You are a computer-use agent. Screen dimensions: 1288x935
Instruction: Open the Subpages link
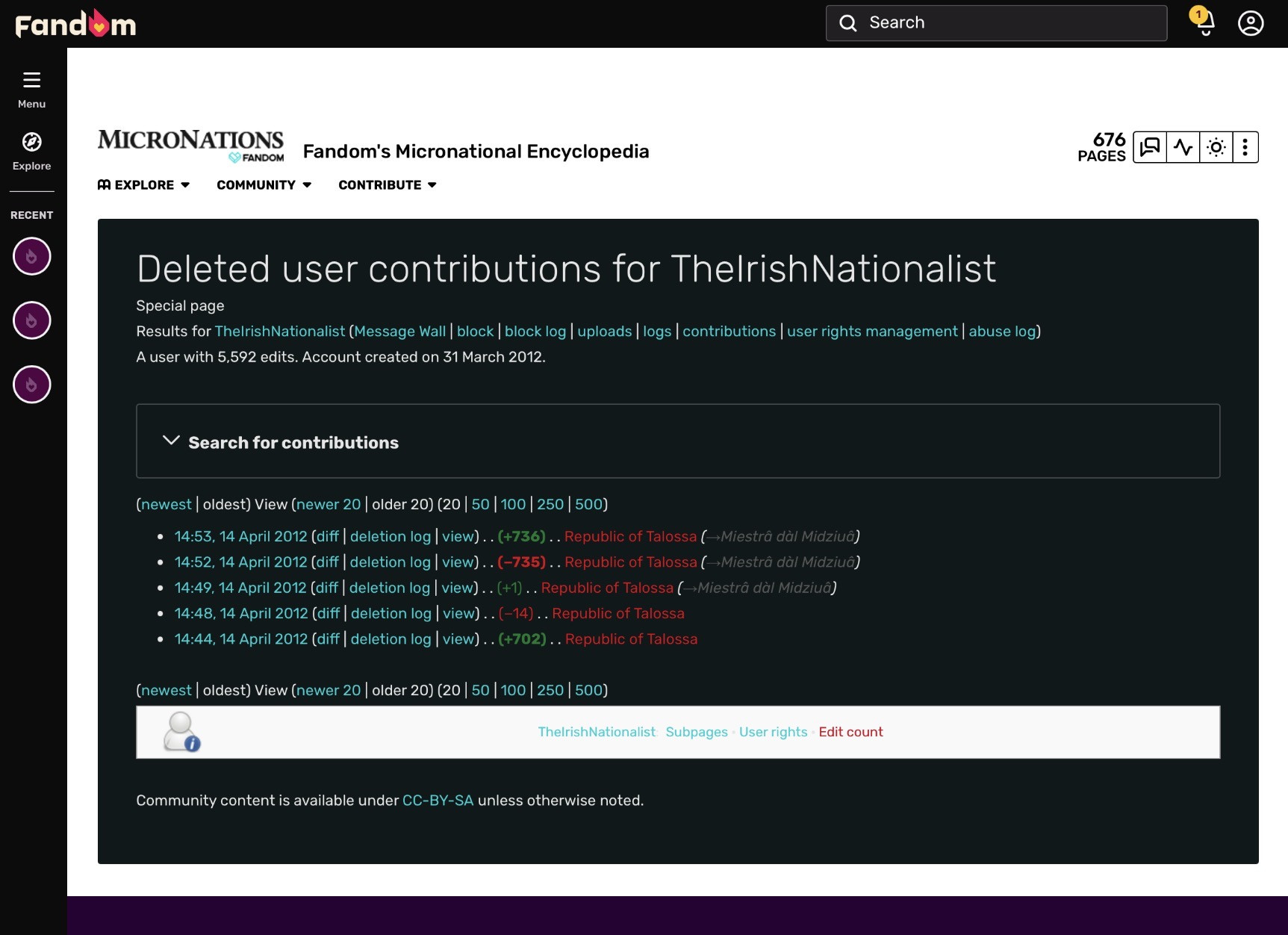click(x=697, y=732)
